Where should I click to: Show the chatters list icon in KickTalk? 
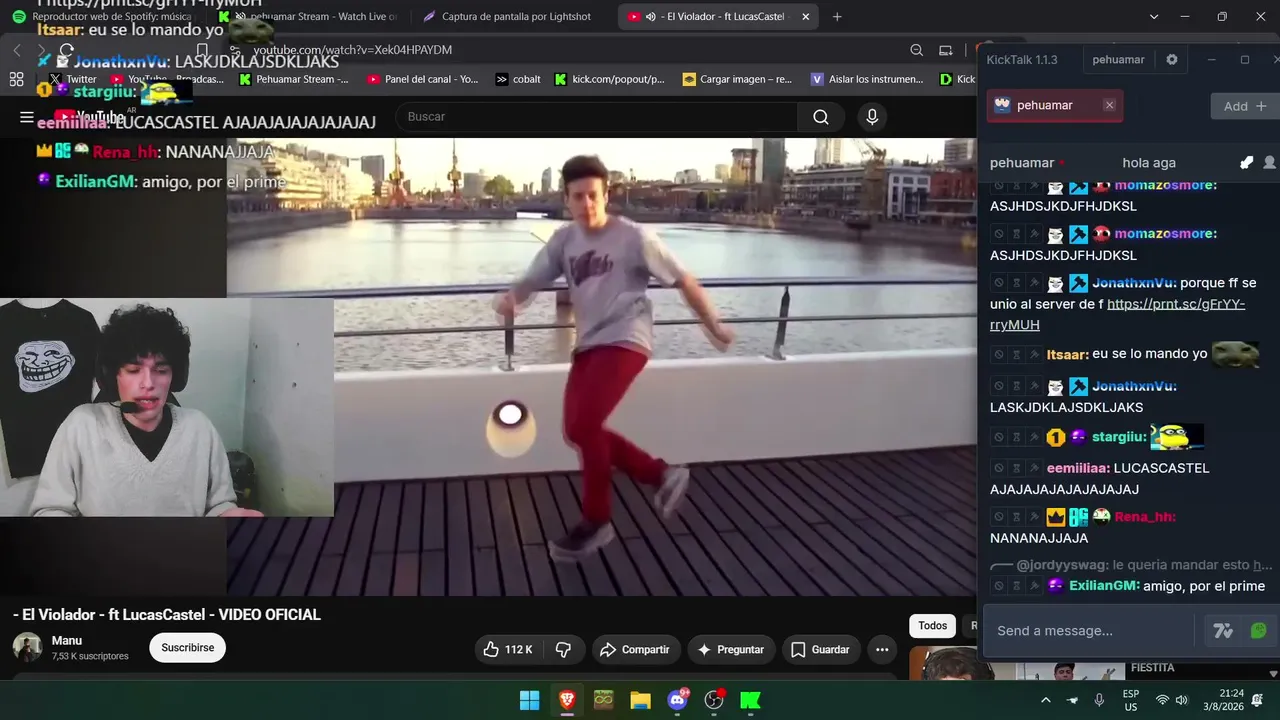[1269, 163]
